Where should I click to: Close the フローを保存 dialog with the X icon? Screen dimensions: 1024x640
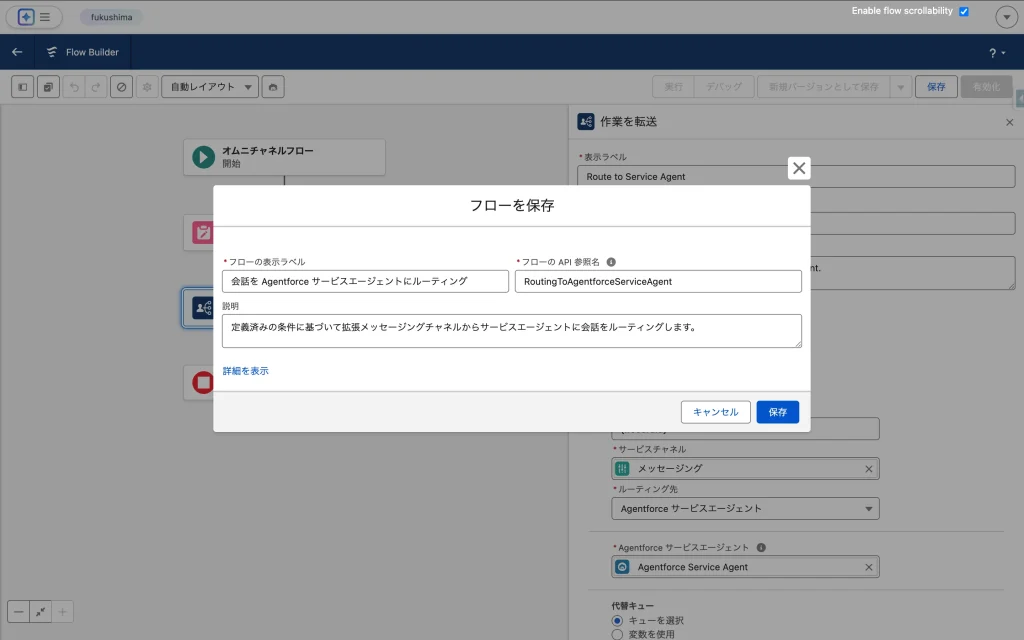(x=799, y=168)
